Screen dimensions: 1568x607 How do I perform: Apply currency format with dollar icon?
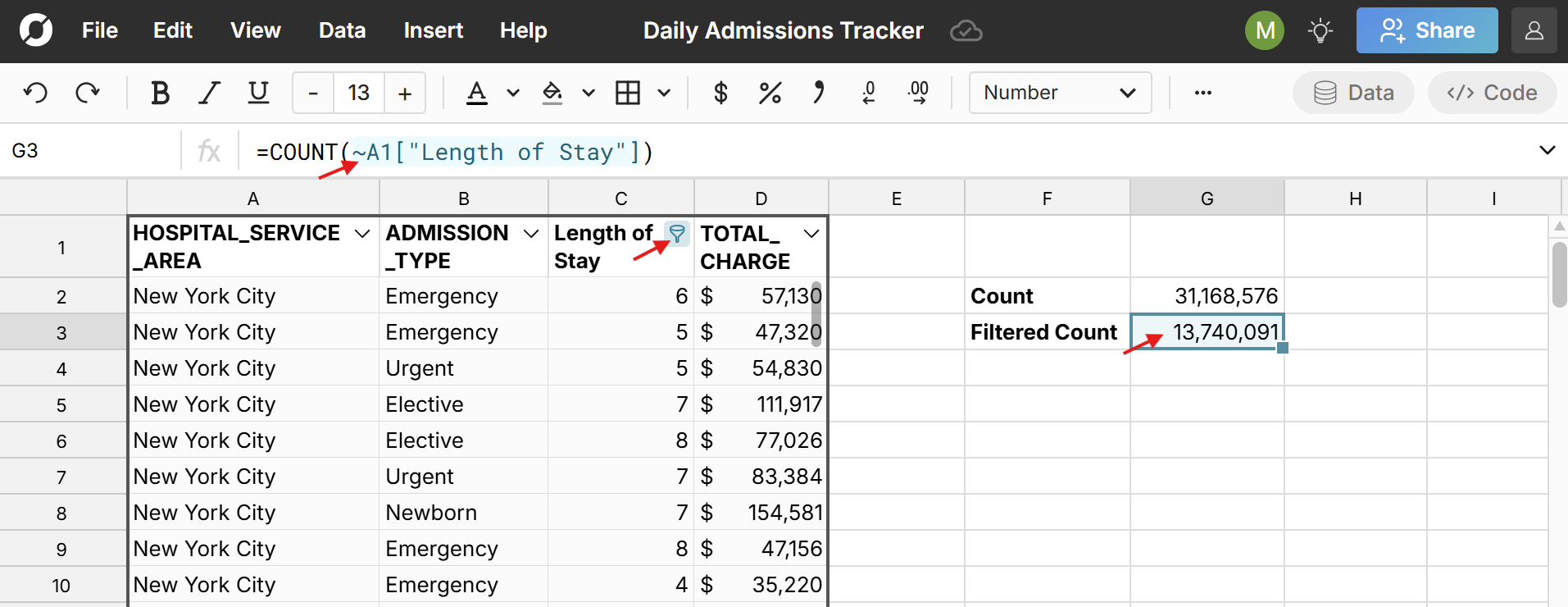click(720, 93)
